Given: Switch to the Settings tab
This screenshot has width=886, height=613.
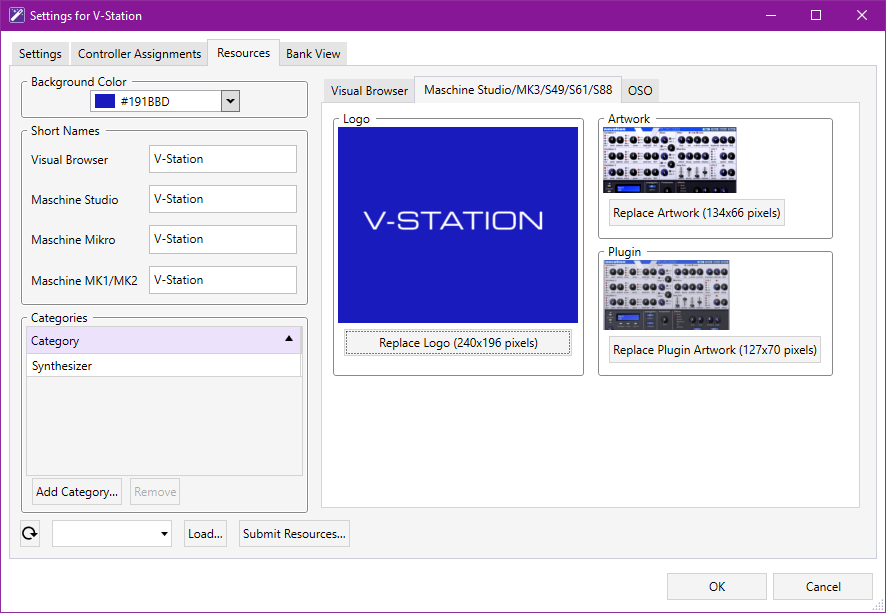Looking at the screenshot, I should (40, 54).
